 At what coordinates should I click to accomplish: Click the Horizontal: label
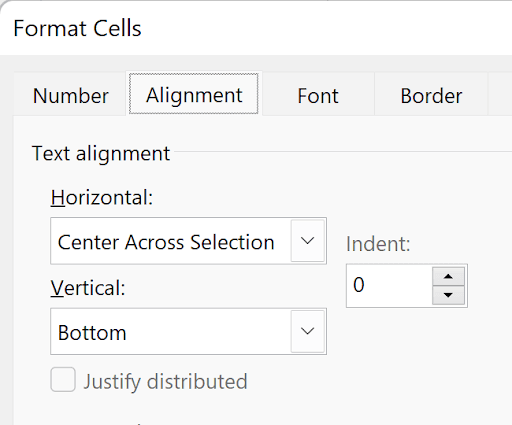(x=102, y=197)
